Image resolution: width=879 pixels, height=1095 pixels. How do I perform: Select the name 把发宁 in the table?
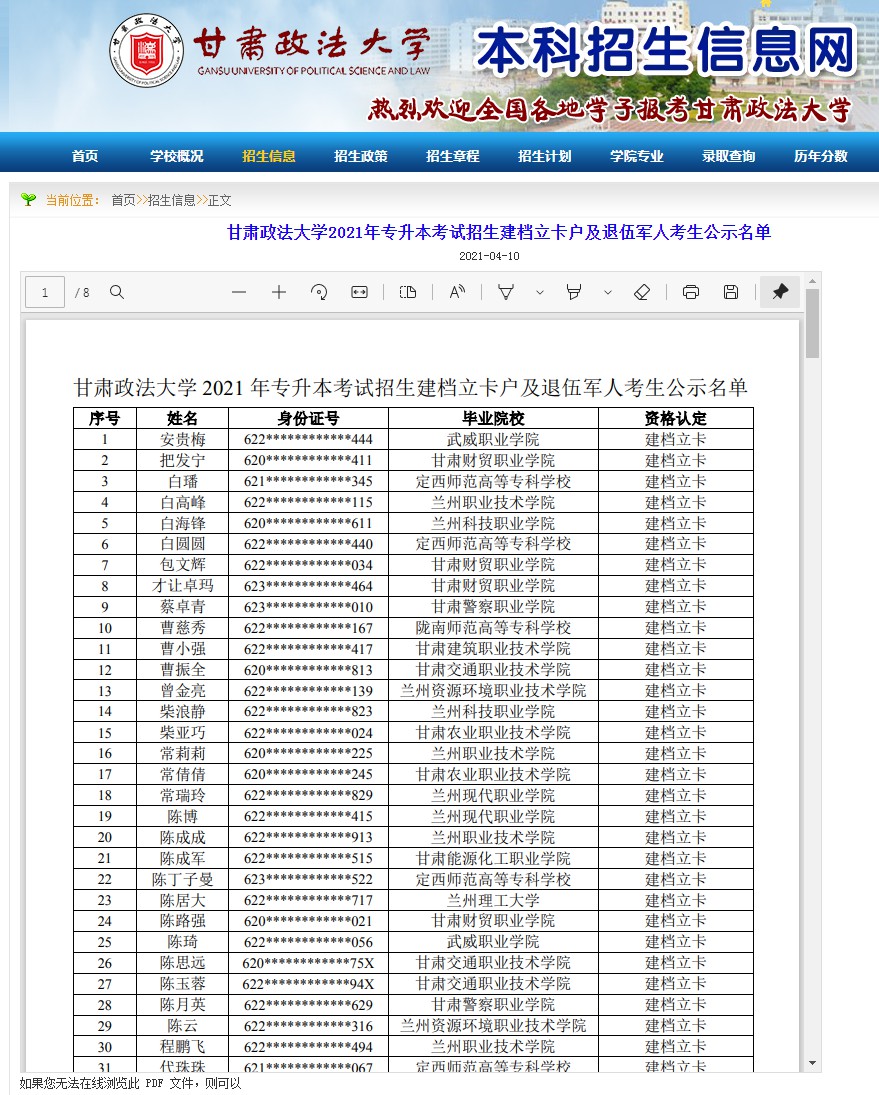coord(182,460)
